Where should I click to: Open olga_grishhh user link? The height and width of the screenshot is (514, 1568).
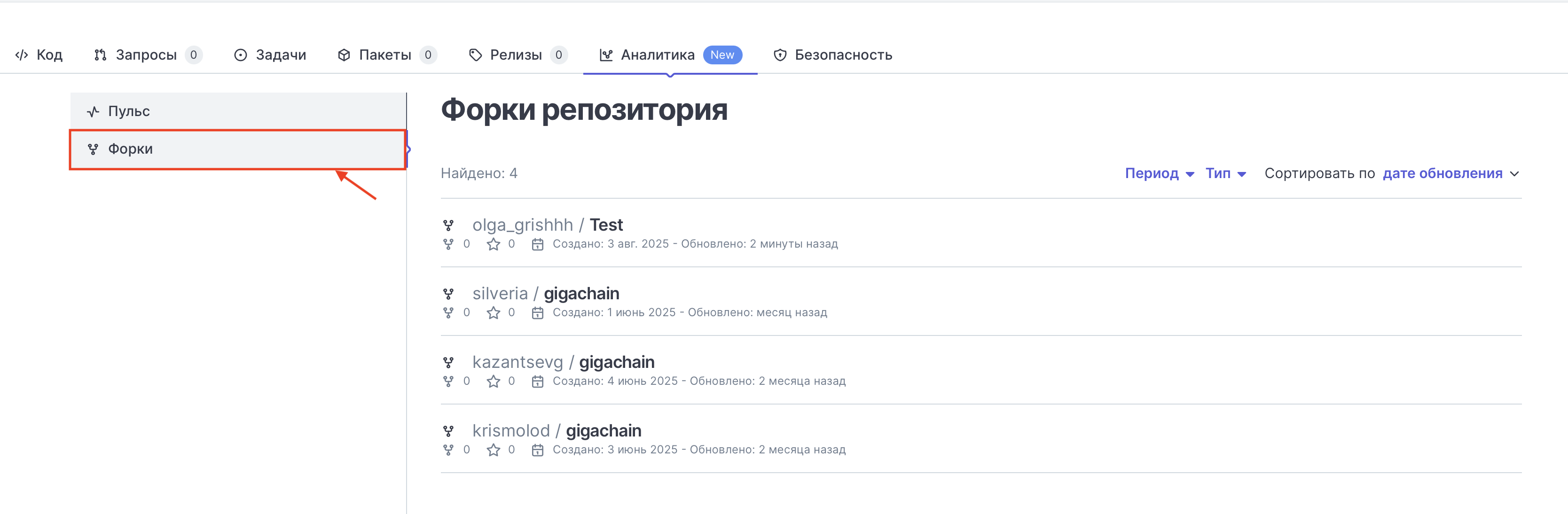pos(523,225)
